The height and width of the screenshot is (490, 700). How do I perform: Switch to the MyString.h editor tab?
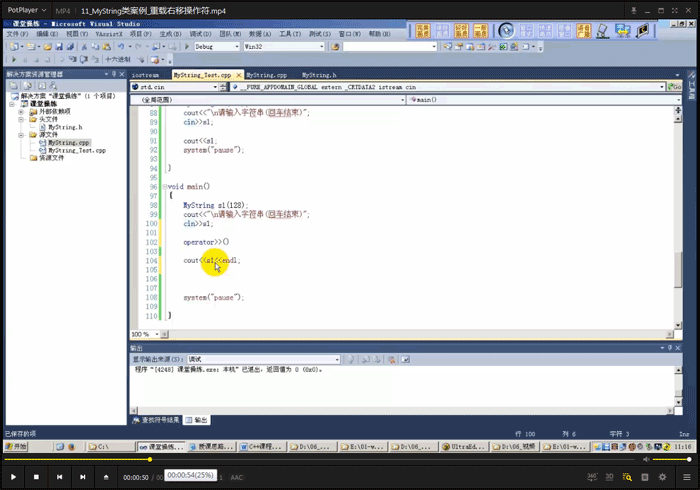click(x=319, y=75)
